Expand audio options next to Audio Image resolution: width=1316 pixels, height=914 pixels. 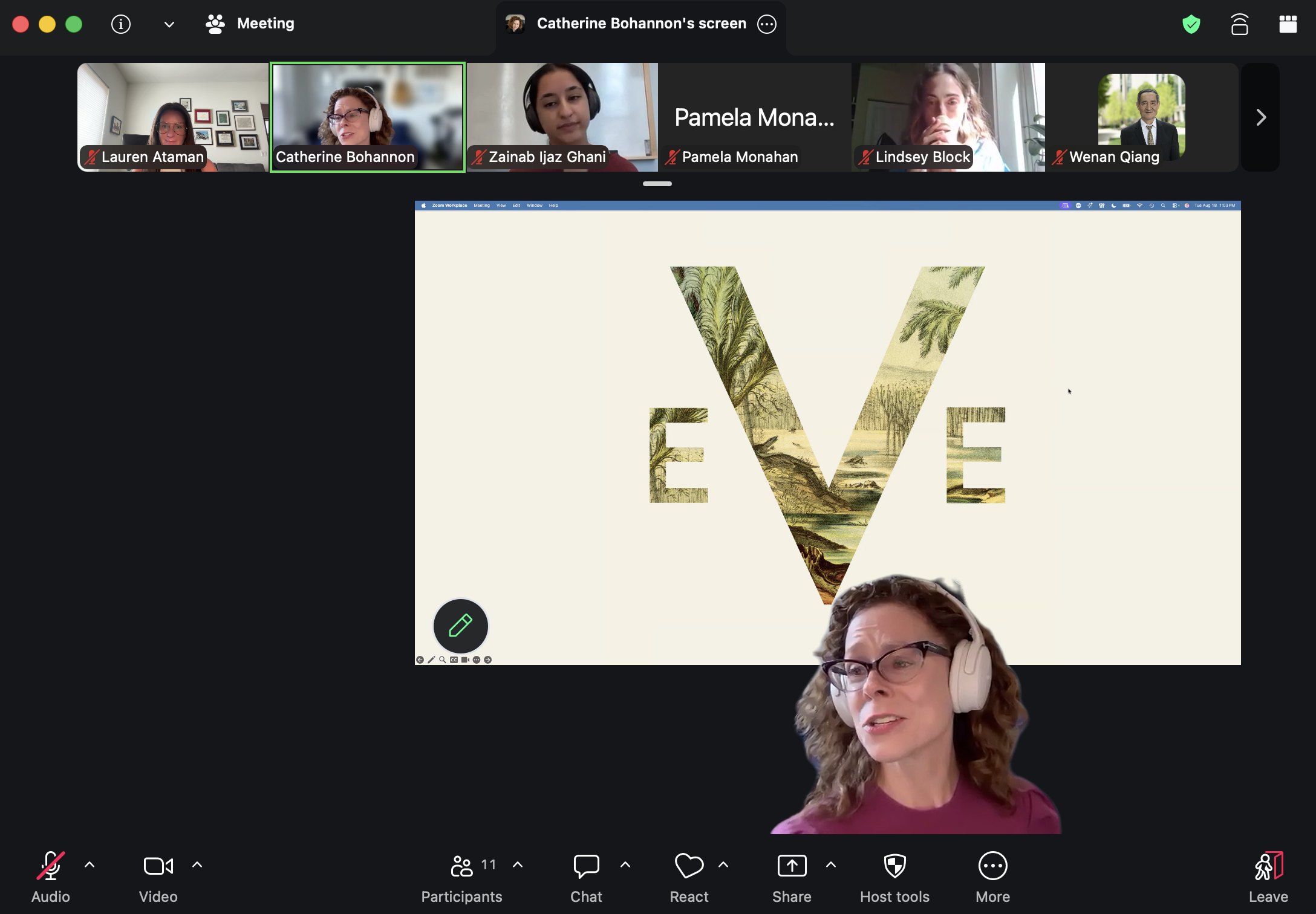[x=90, y=865]
